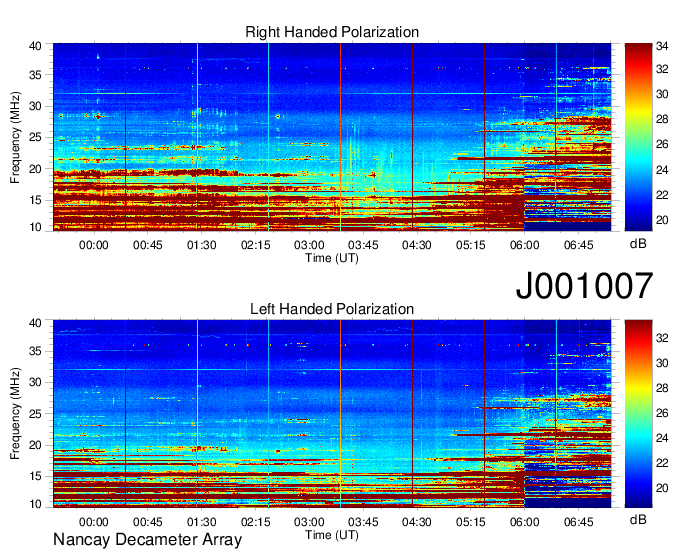Click the '00:45' tick label on bottom plot

point(147,522)
